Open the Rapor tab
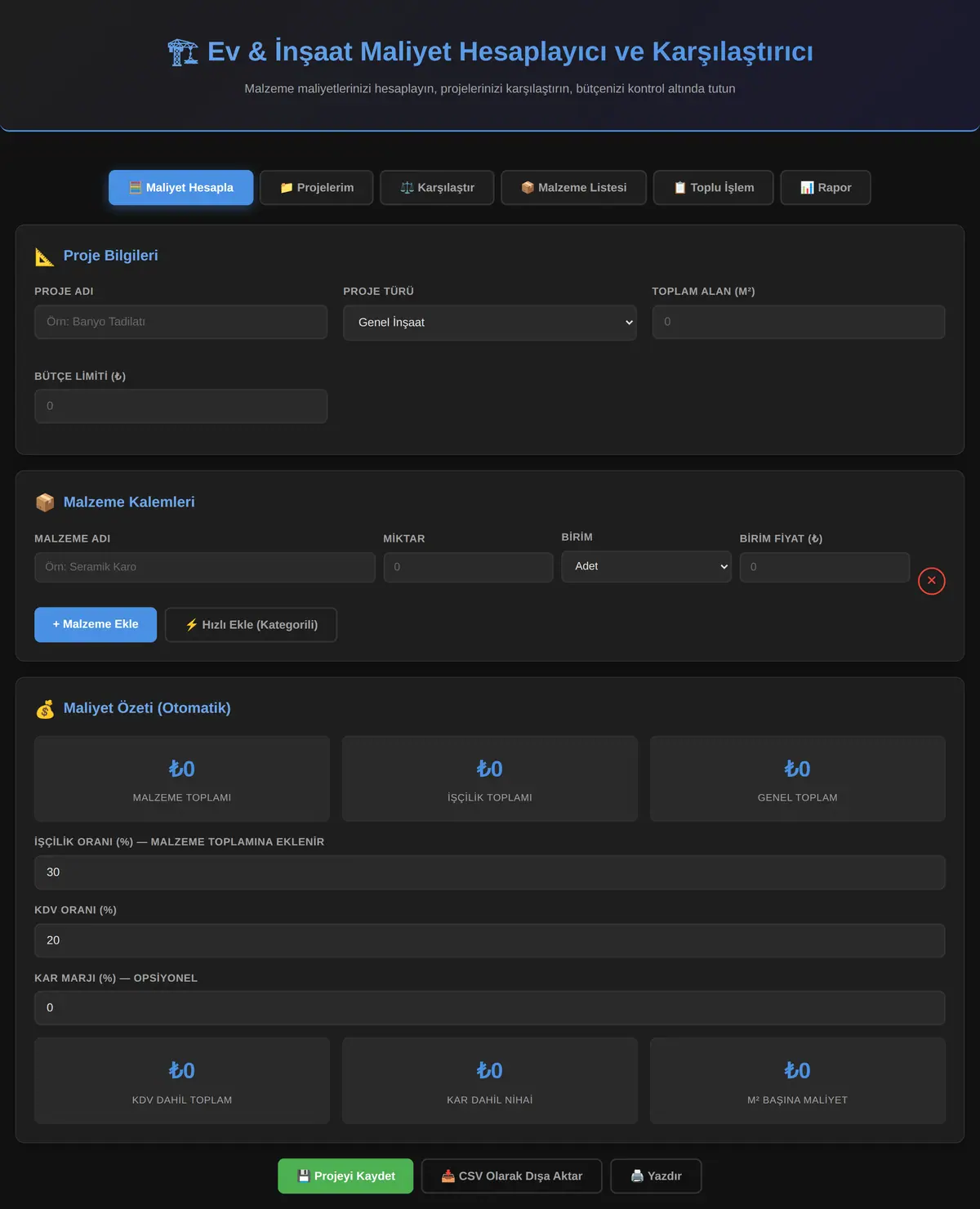980x1209 pixels. [x=826, y=188]
